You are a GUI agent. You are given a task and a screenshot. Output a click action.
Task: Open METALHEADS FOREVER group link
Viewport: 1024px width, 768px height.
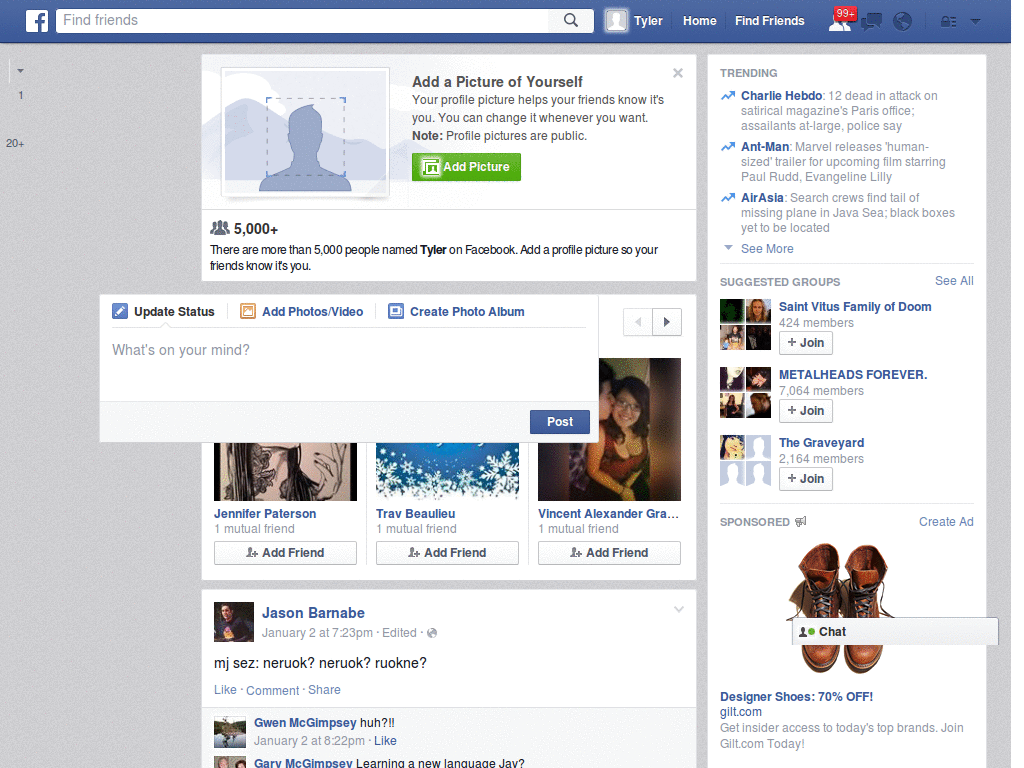(x=853, y=375)
